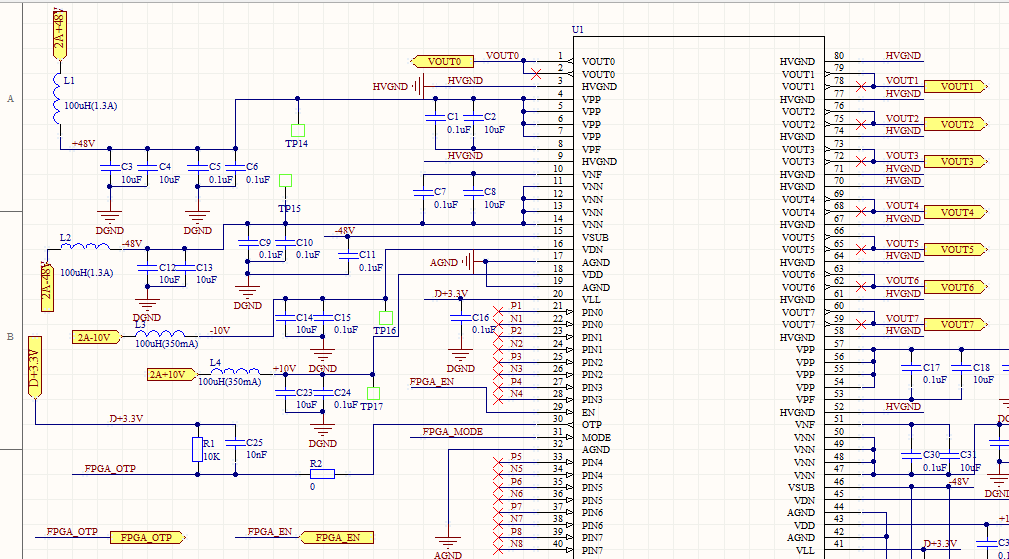This screenshot has height=559, width=1009.
Task: Click the VOUT0 yellow port
Action: click(x=443, y=62)
